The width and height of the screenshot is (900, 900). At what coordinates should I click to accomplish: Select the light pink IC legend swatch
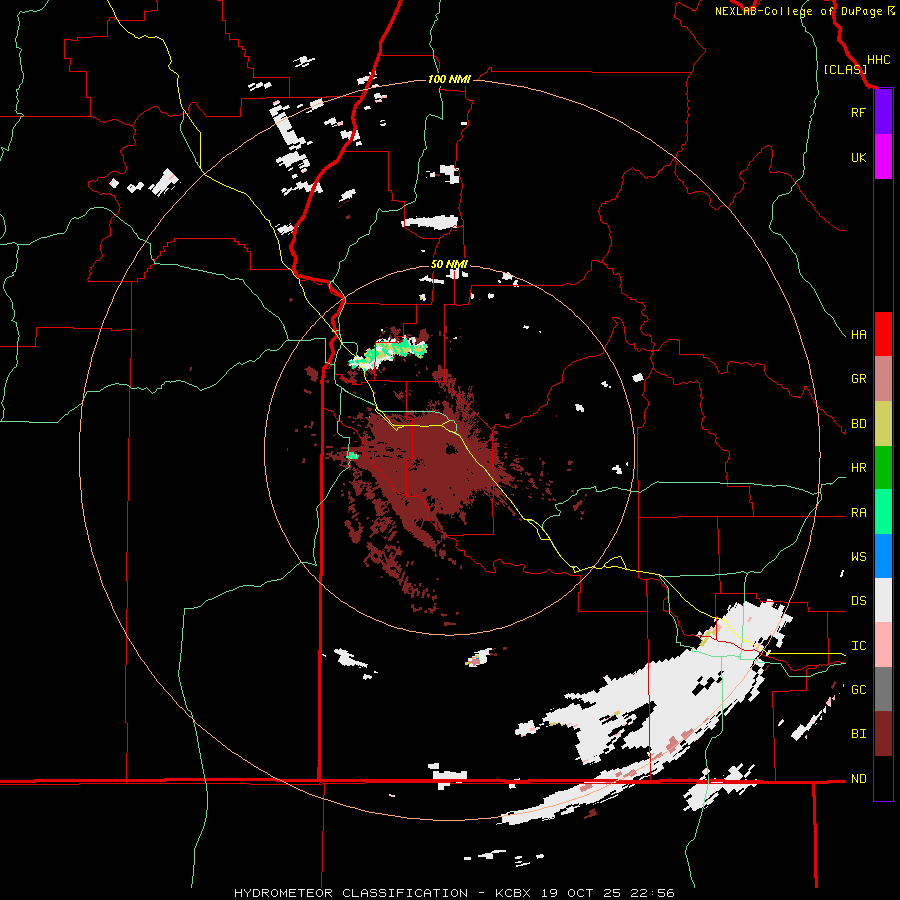(x=883, y=645)
